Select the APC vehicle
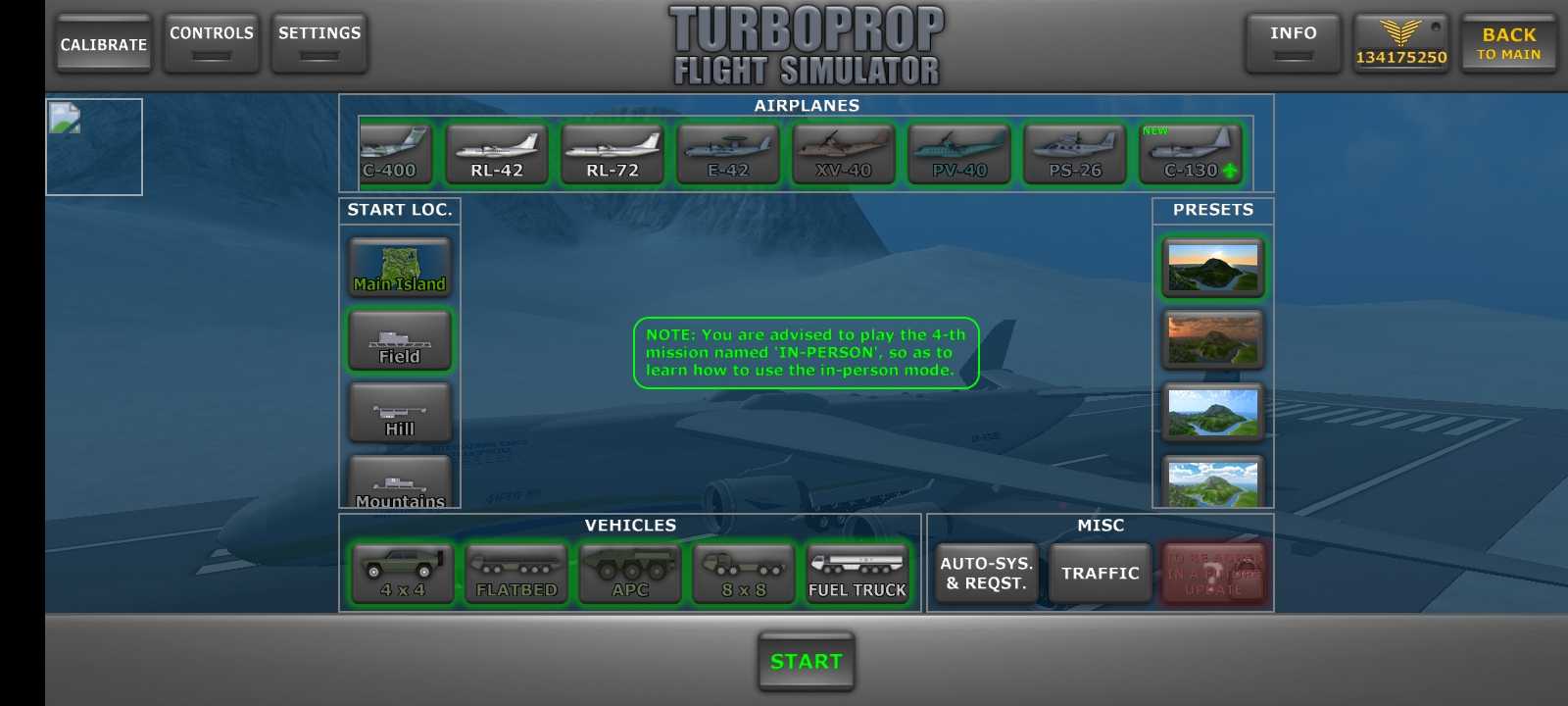The image size is (1568, 706). coord(630,574)
